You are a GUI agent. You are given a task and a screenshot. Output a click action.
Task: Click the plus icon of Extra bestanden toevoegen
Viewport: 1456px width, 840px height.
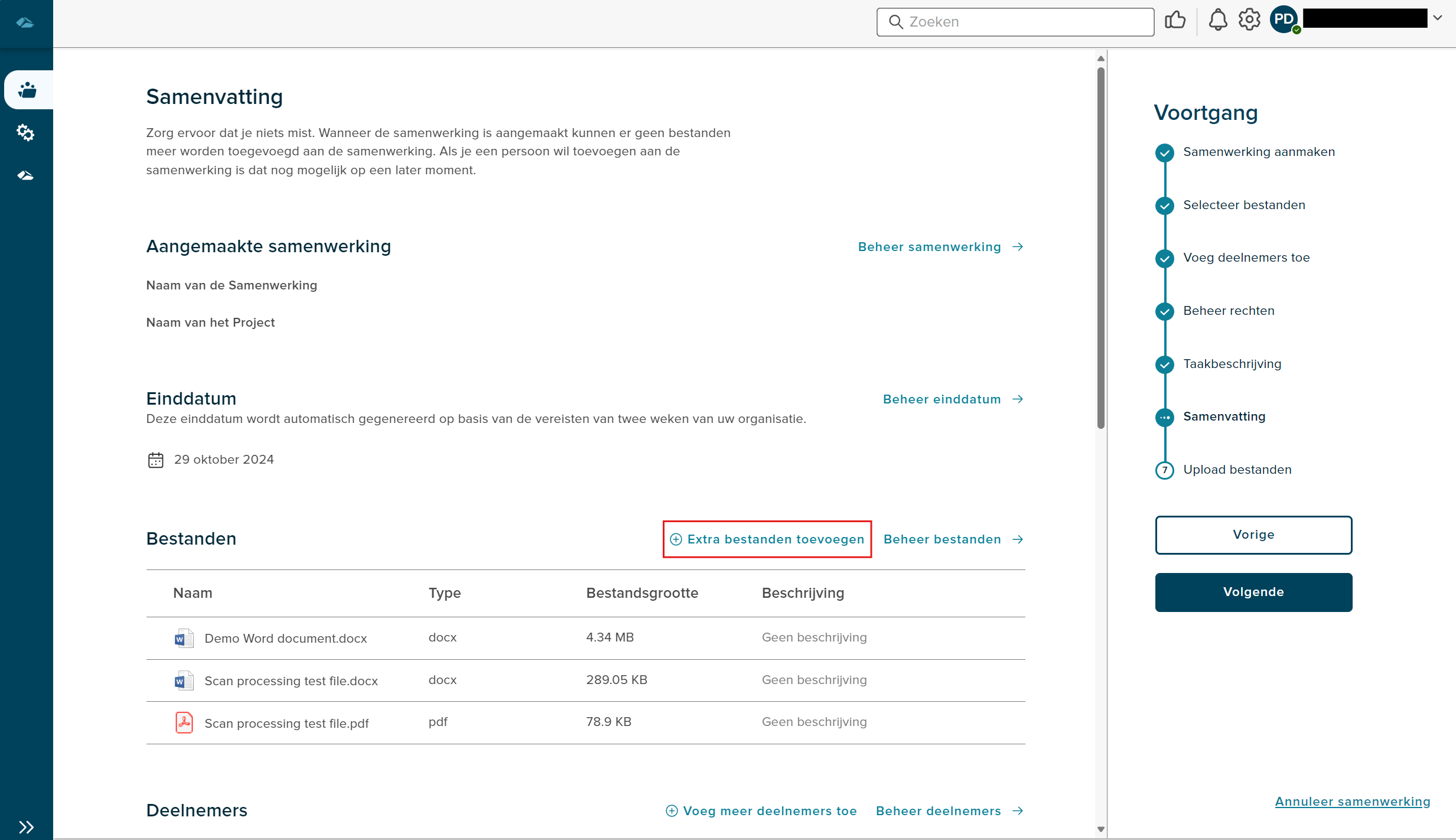676,539
